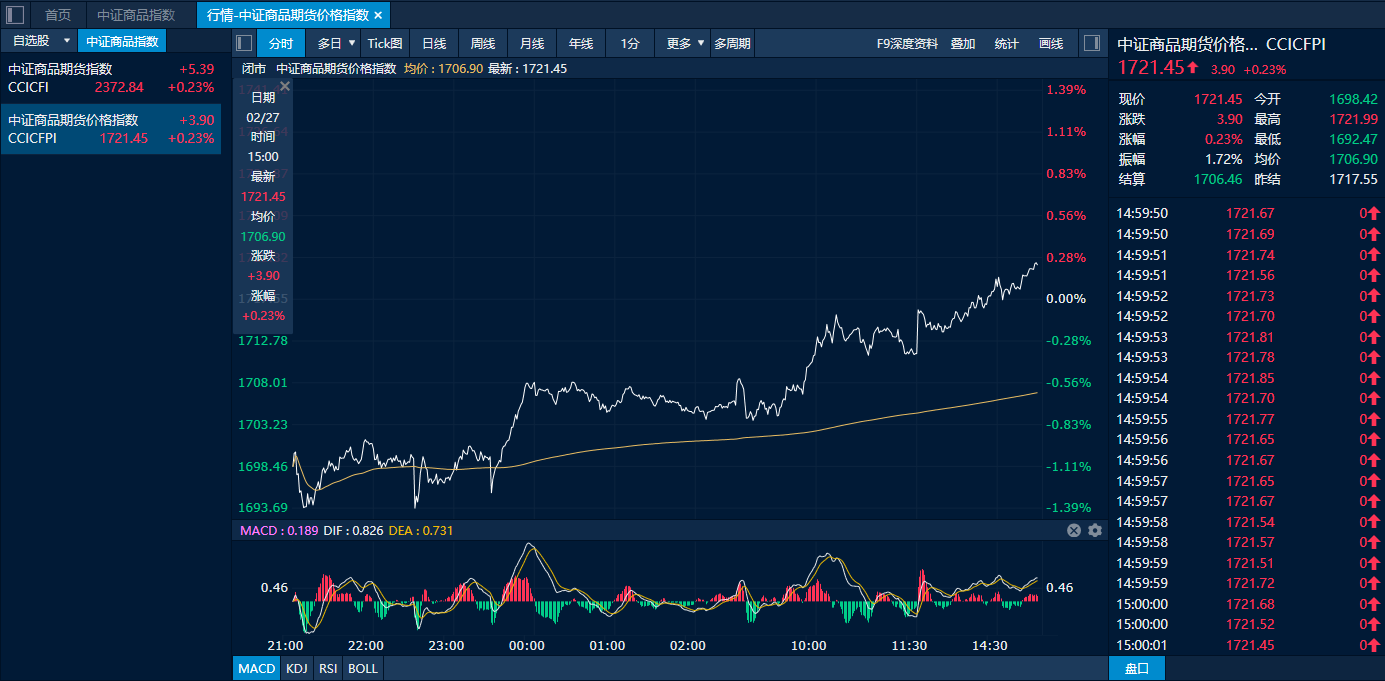
Task: Click the red up arrow beside 1721.45
Action: (x=1193, y=68)
